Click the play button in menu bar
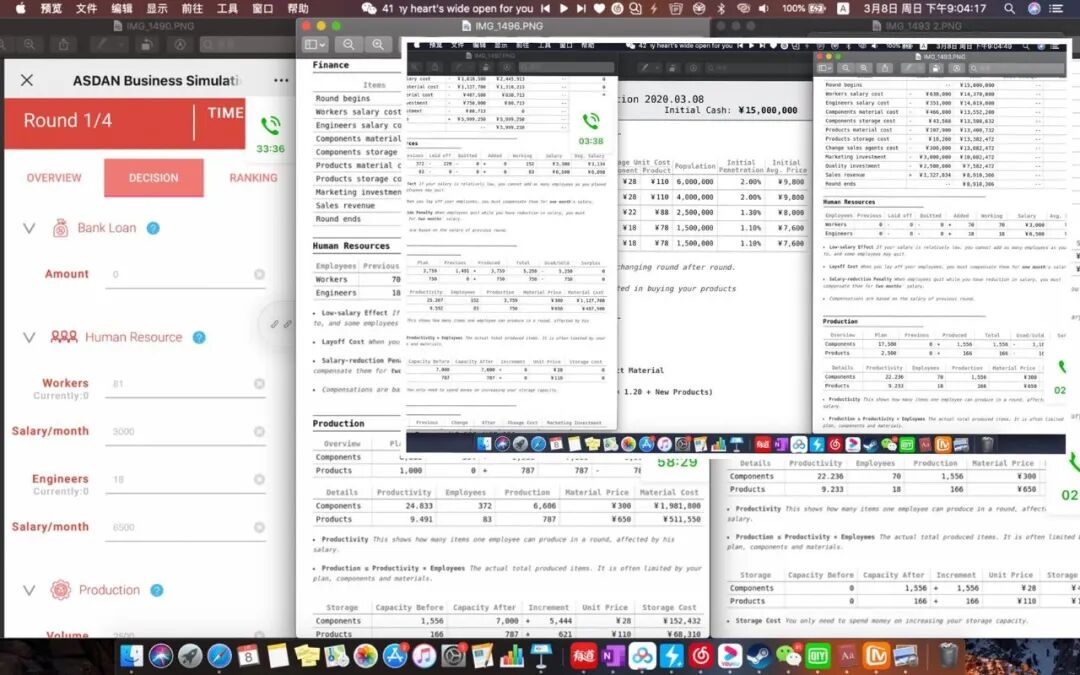1080x675 pixels. coord(564,8)
